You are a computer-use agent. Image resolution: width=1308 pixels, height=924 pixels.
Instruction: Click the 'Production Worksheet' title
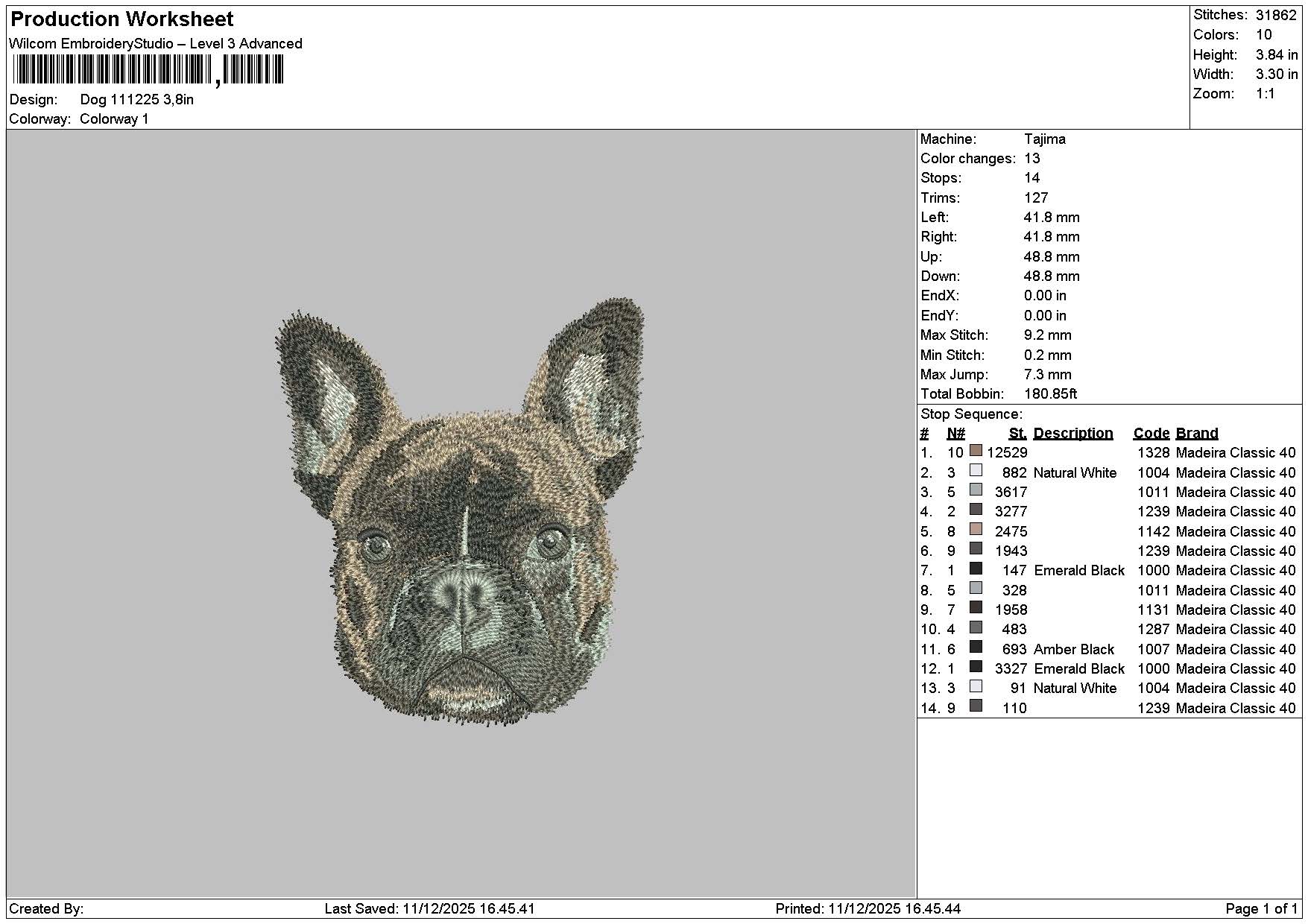[x=122, y=19]
